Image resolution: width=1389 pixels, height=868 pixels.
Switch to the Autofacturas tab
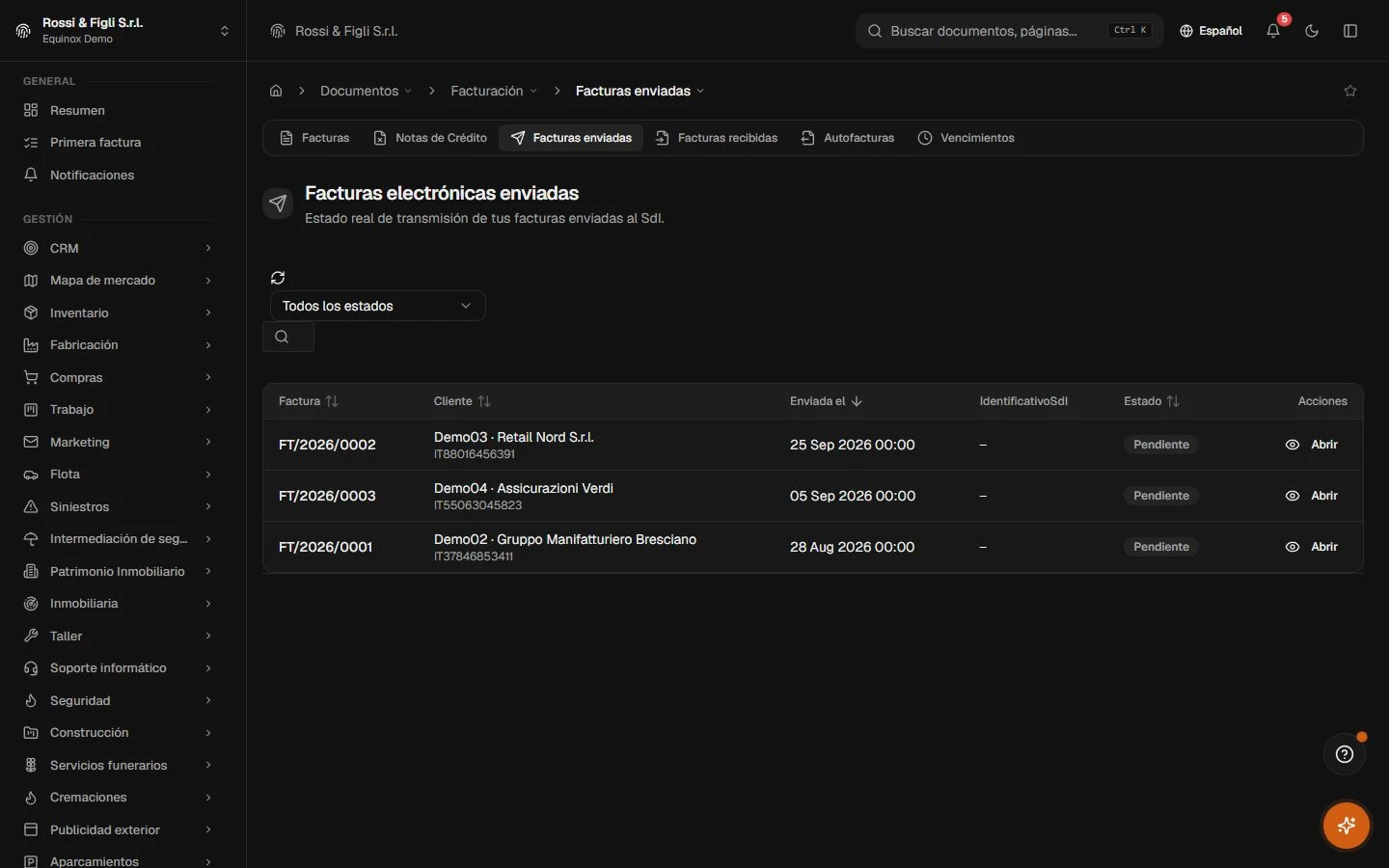tap(848, 138)
